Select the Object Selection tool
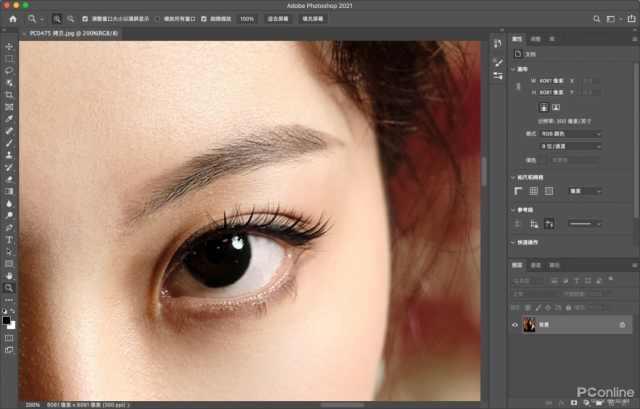The image size is (640, 409). pos(9,83)
